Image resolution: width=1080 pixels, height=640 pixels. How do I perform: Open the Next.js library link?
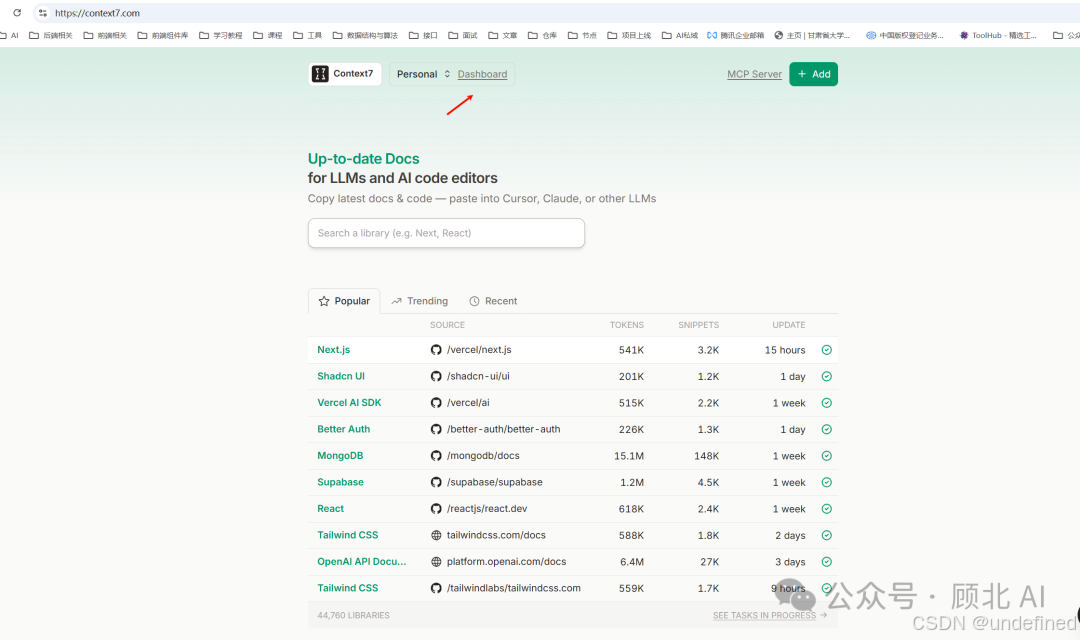pos(333,350)
